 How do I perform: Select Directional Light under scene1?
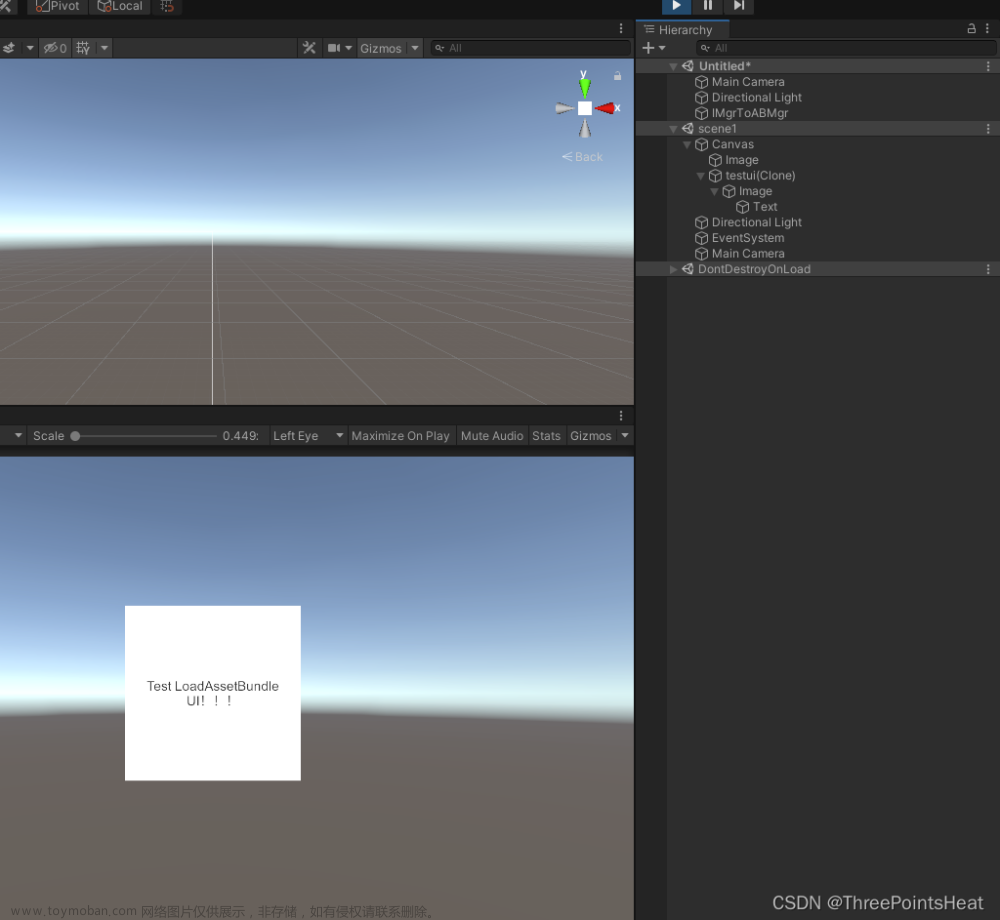coord(756,223)
